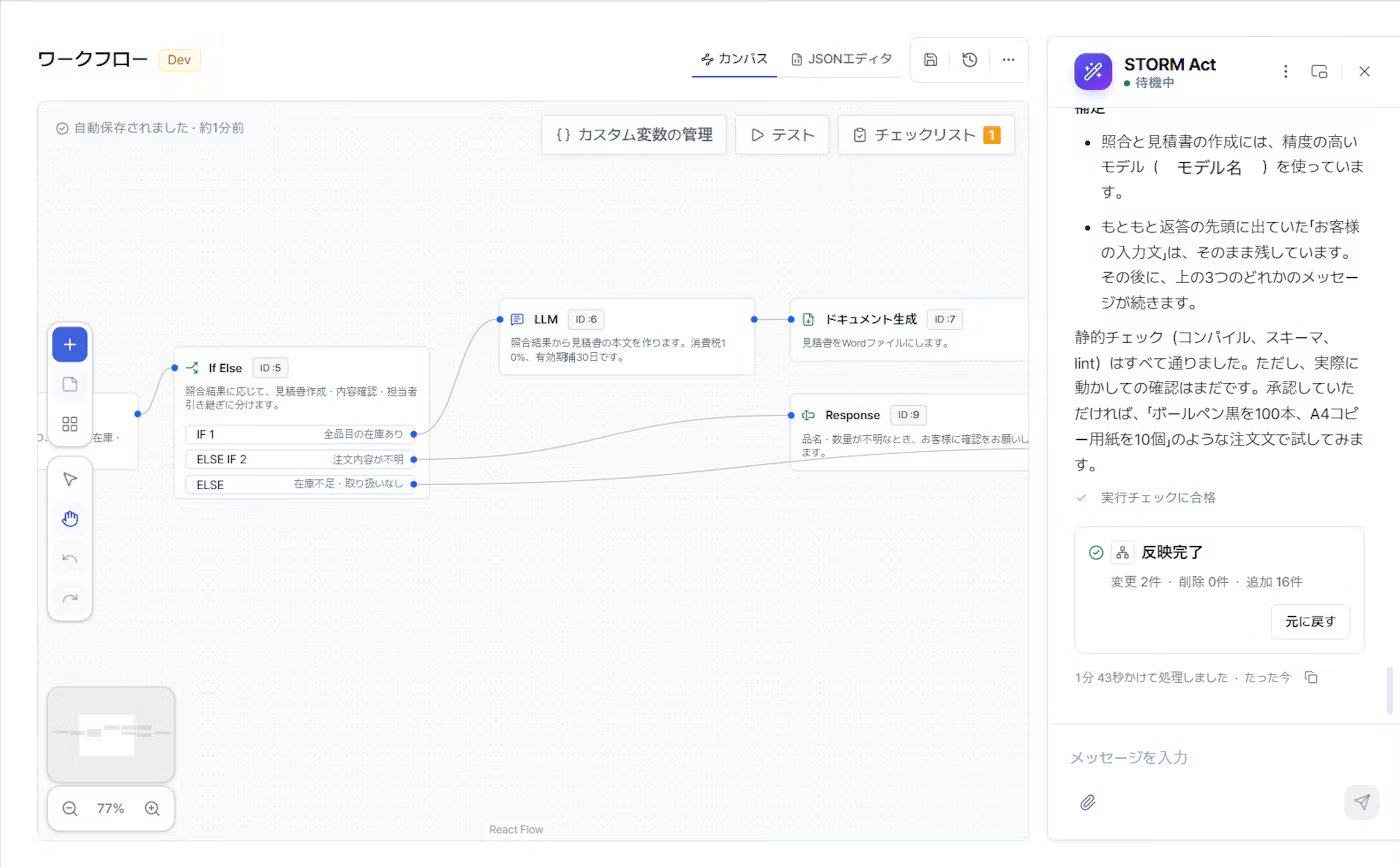Switch to the カンバス tab
This screenshot has width=1400, height=867.
coord(734,59)
